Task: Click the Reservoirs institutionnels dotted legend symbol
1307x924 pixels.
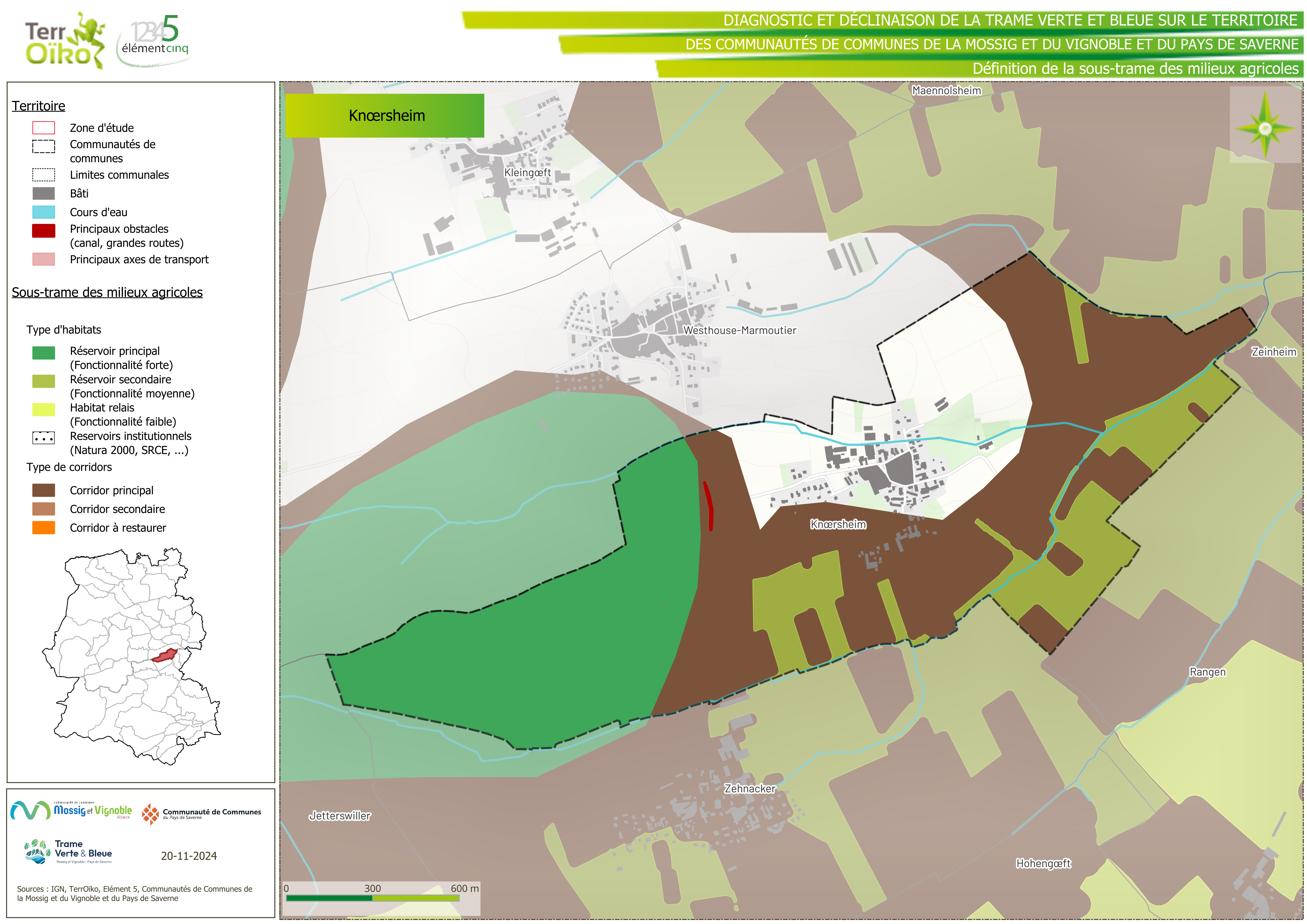Action: [x=44, y=438]
